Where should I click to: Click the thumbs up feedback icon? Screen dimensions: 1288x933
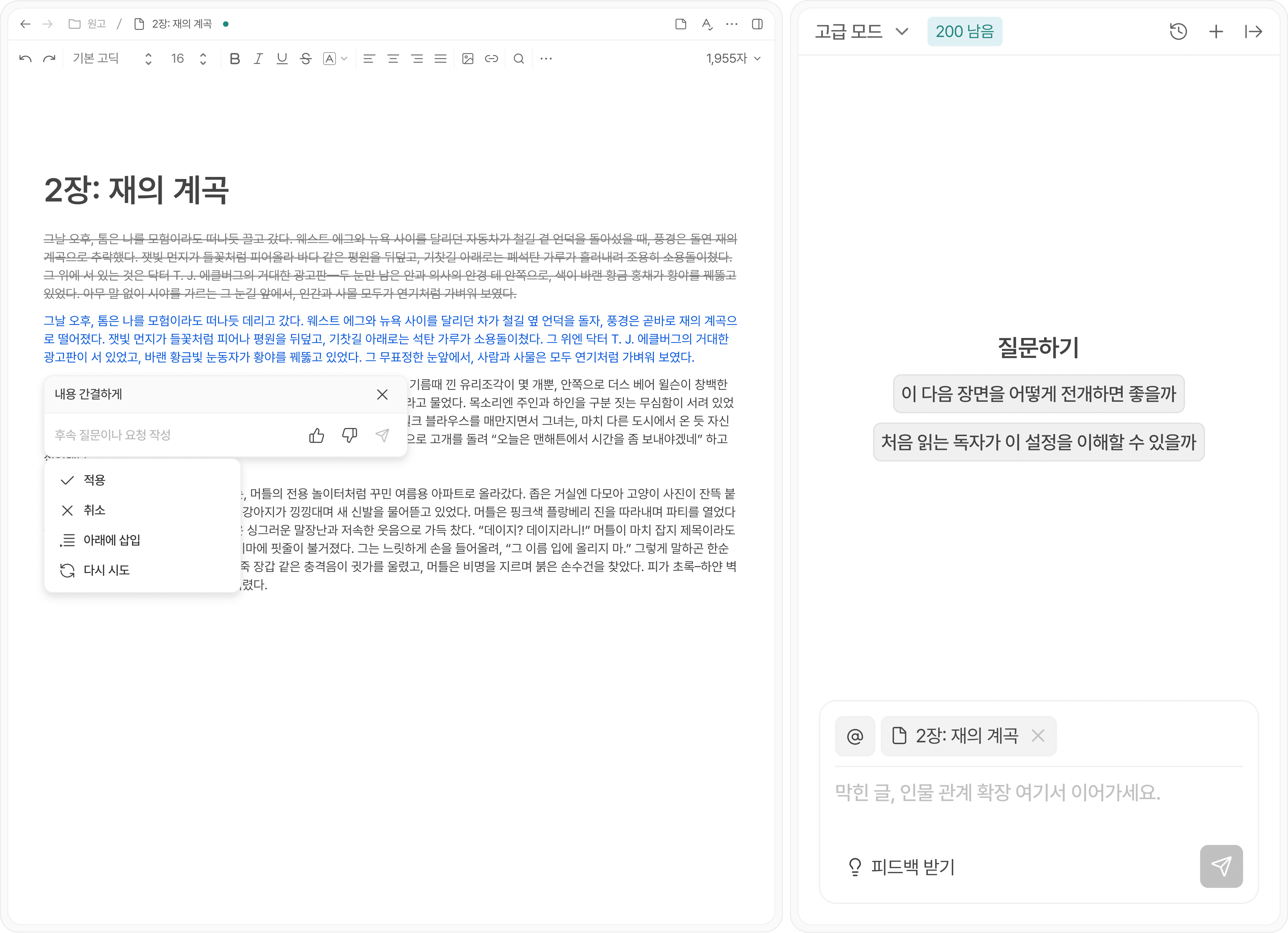point(316,435)
